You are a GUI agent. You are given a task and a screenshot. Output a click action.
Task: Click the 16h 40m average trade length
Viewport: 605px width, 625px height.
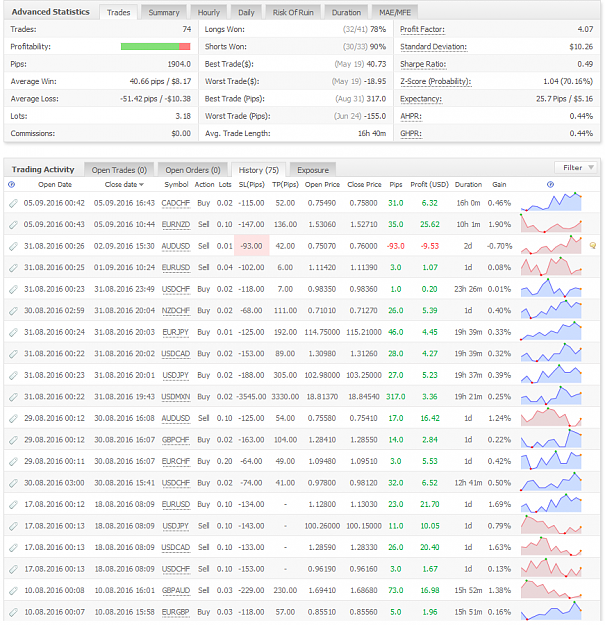[371, 134]
